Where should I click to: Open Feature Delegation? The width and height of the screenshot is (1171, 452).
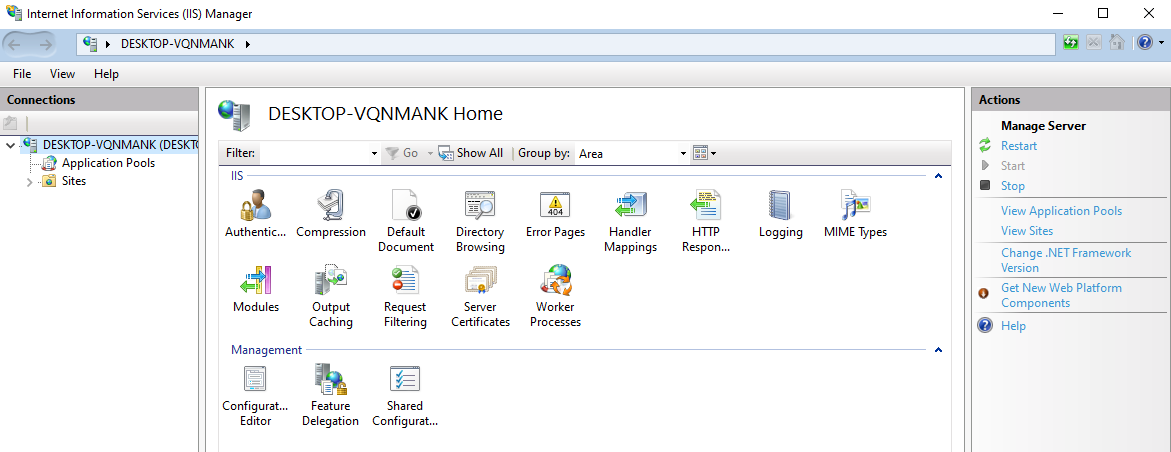(x=331, y=394)
